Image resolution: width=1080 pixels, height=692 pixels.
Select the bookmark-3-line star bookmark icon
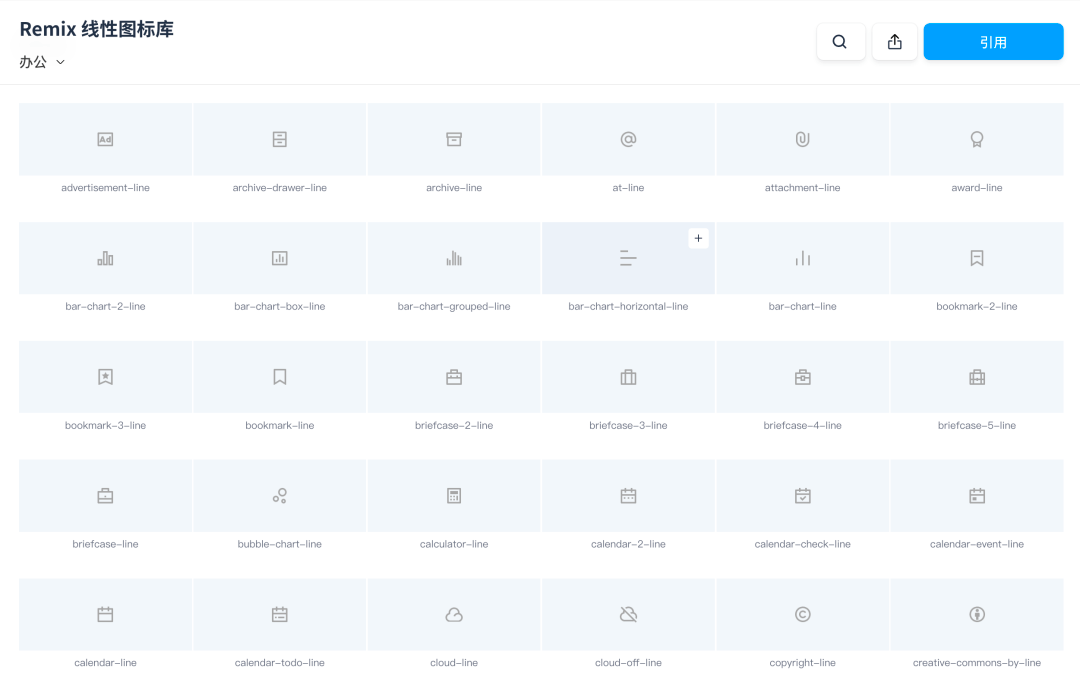[105, 377]
